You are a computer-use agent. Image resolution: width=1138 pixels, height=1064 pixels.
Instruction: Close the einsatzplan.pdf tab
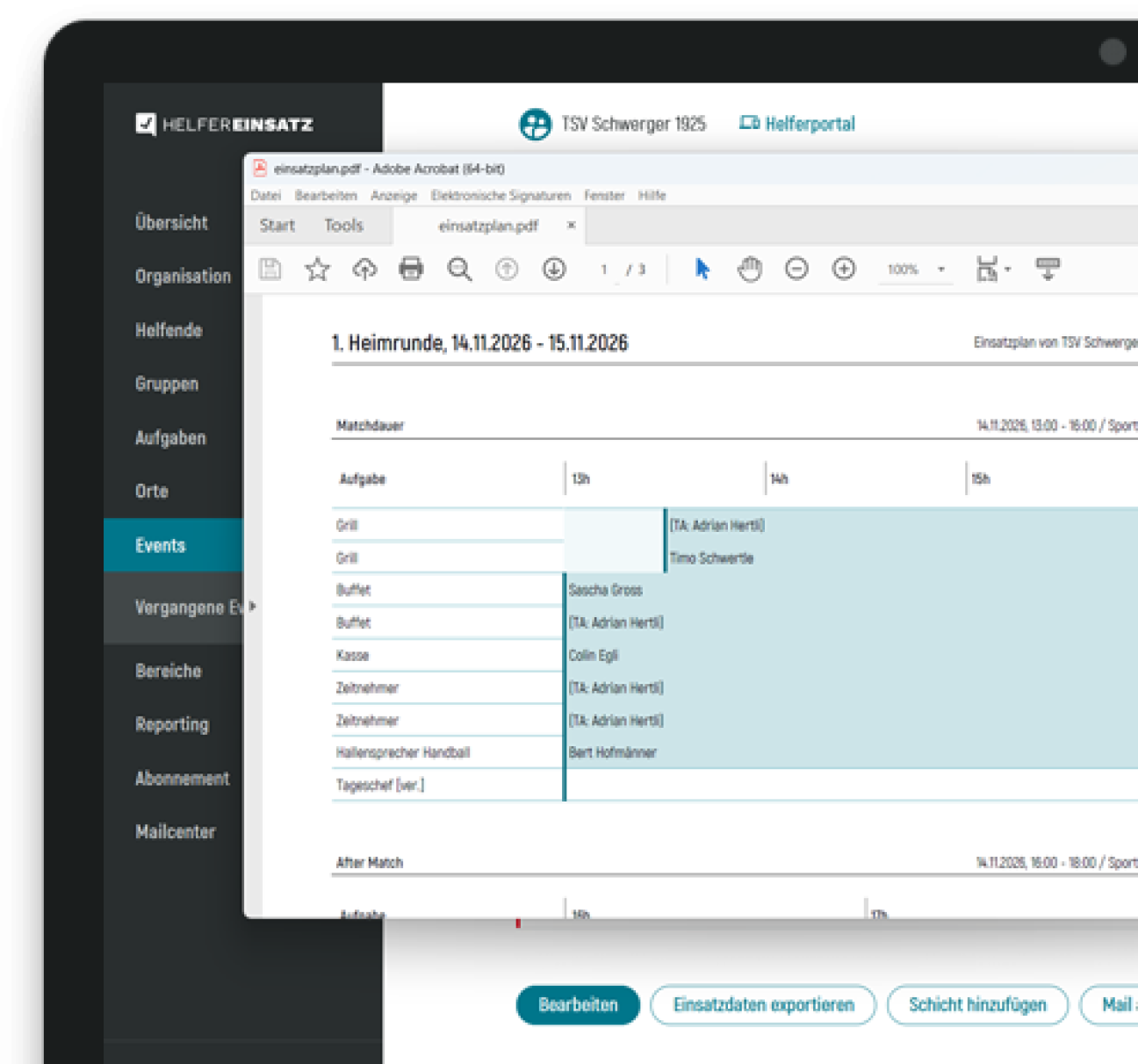571,226
